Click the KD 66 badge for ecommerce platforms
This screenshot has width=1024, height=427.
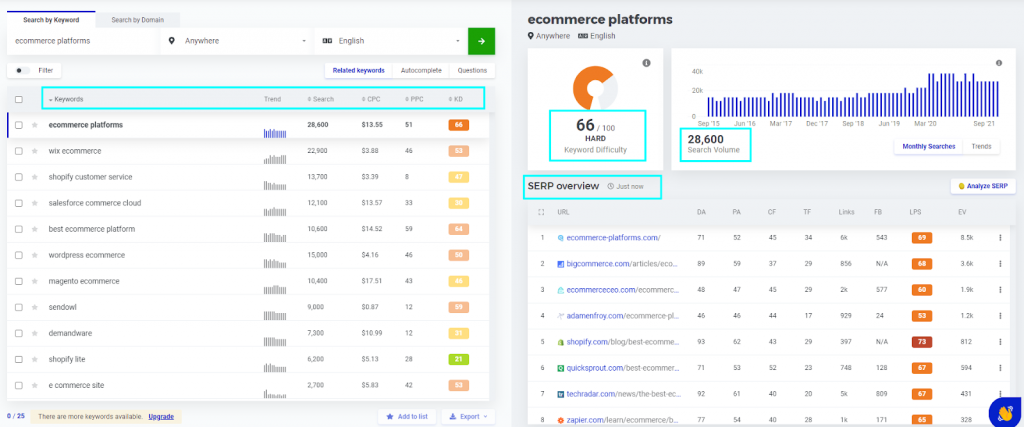tap(458, 125)
